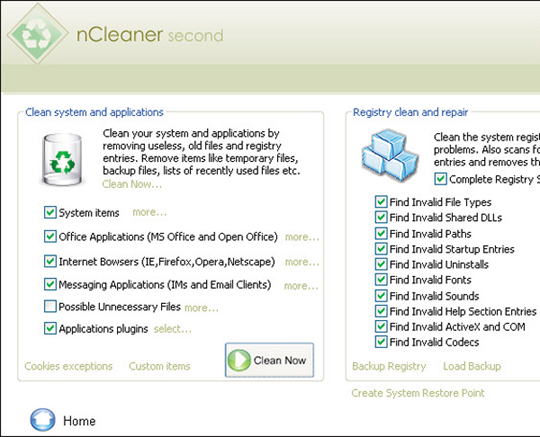Open select link for Applications plugins

tap(173, 329)
